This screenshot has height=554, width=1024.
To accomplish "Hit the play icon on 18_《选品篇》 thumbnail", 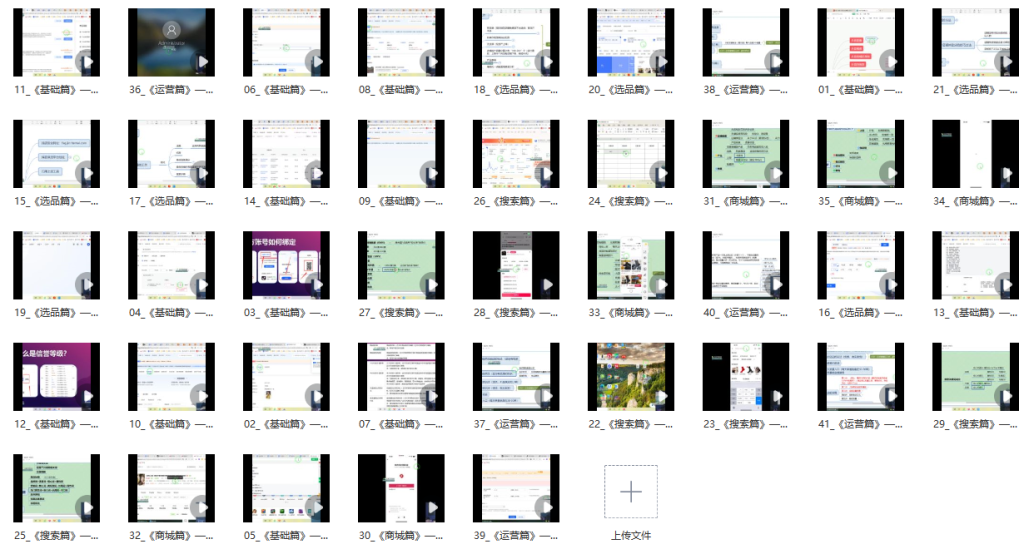I will coord(547,62).
